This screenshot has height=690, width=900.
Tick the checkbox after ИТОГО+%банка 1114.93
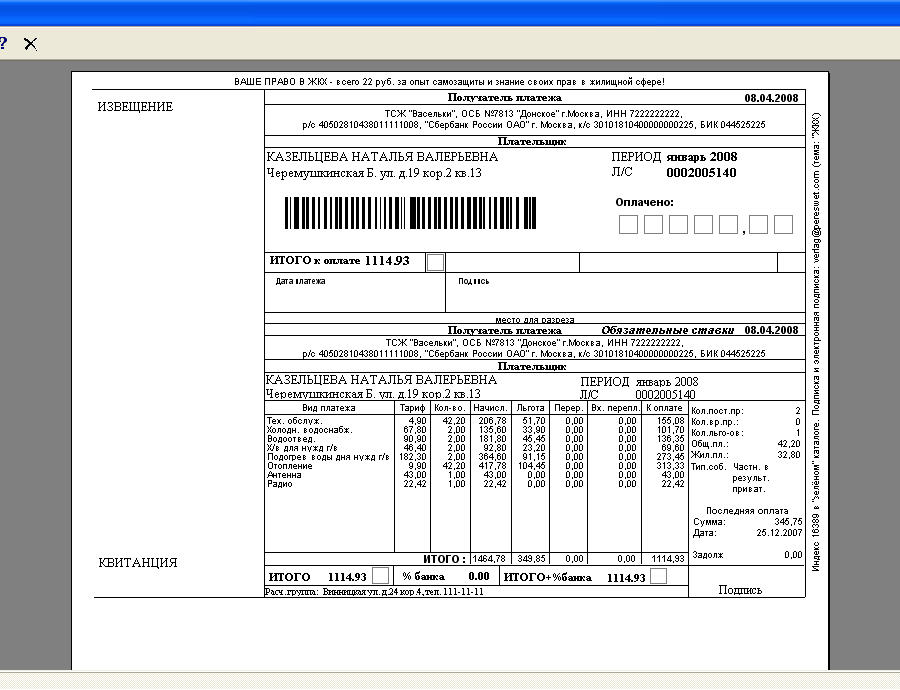(658, 576)
